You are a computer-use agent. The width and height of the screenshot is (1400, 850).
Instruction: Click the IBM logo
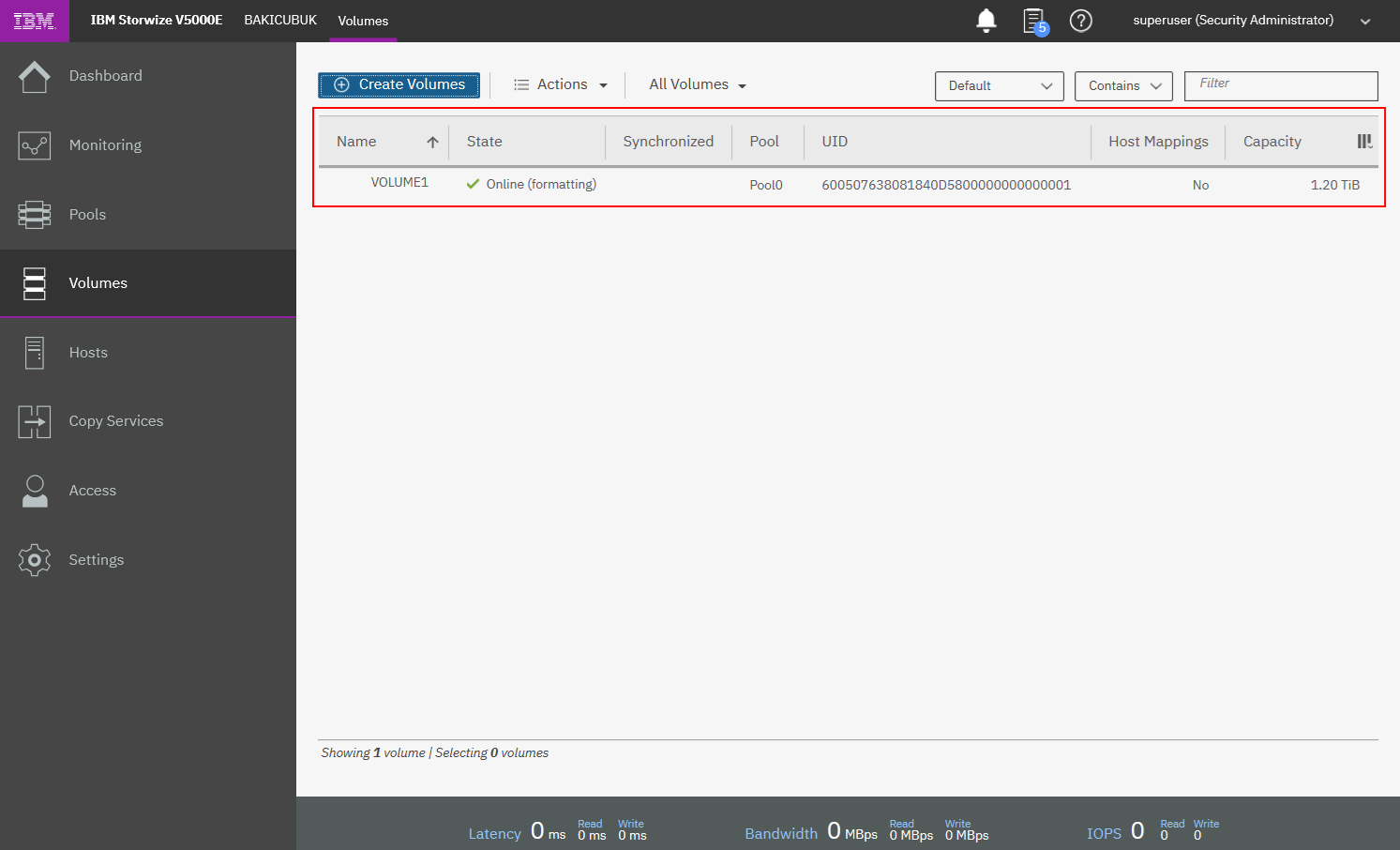(35, 21)
